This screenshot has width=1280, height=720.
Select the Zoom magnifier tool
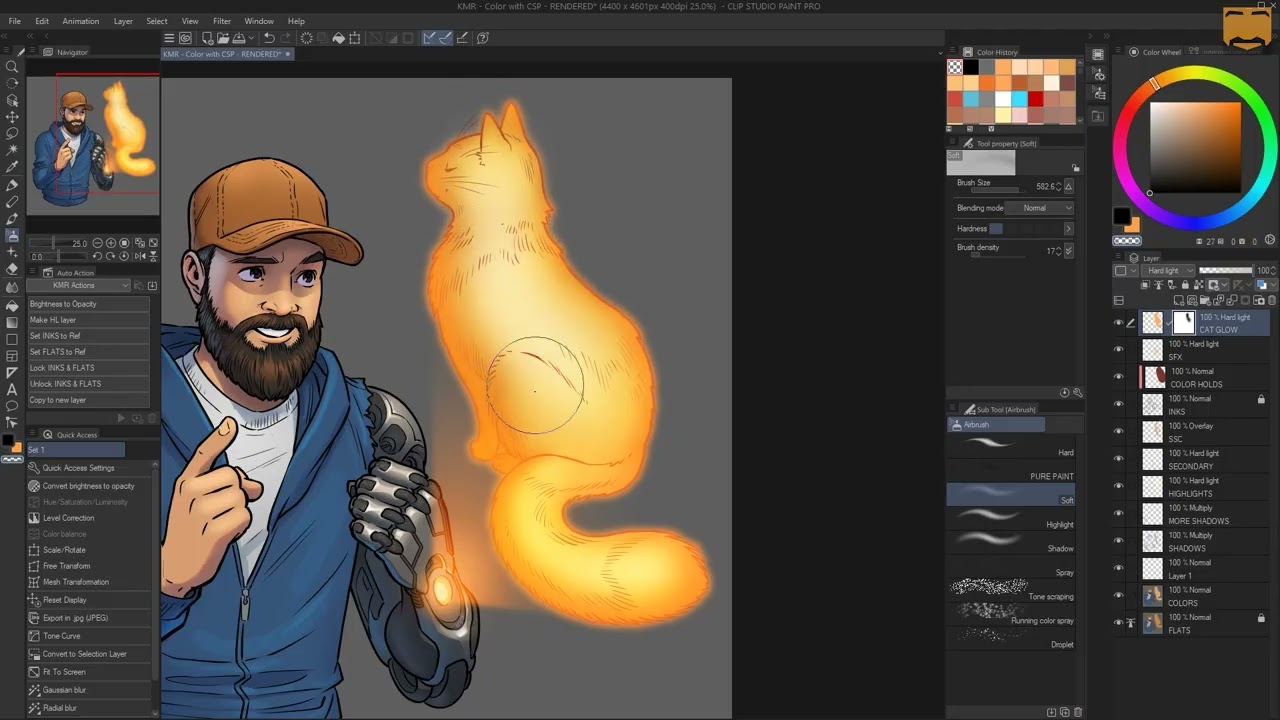[12, 67]
